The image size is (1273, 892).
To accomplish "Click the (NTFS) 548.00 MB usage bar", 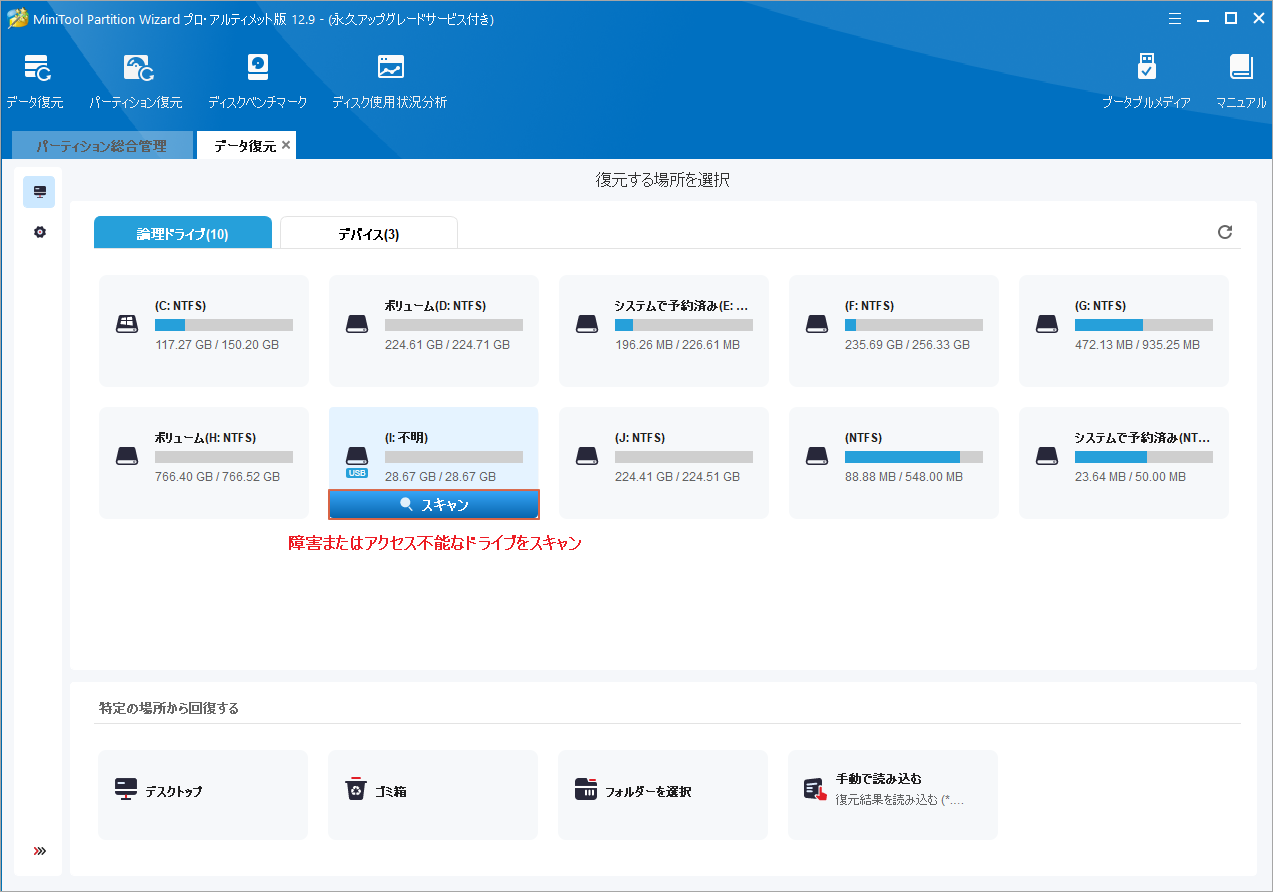I will (x=914, y=457).
